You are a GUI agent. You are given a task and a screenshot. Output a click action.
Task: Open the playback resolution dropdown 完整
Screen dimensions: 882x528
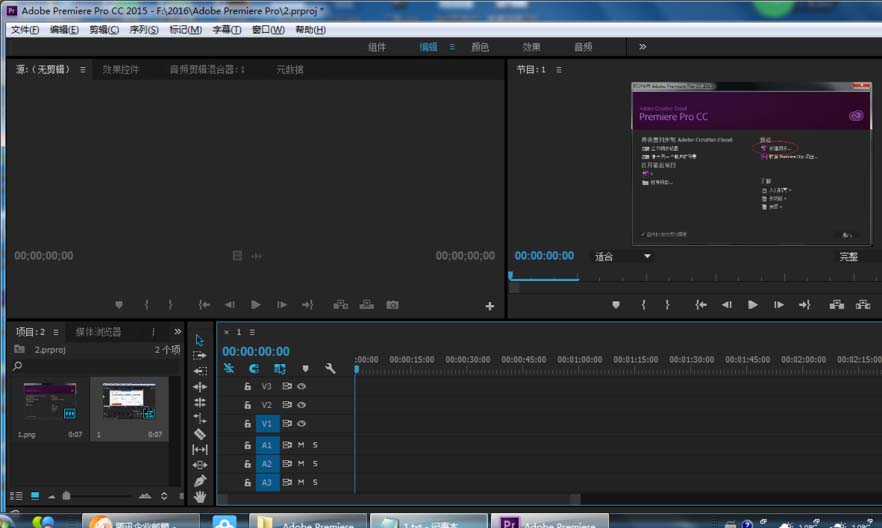pos(857,256)
